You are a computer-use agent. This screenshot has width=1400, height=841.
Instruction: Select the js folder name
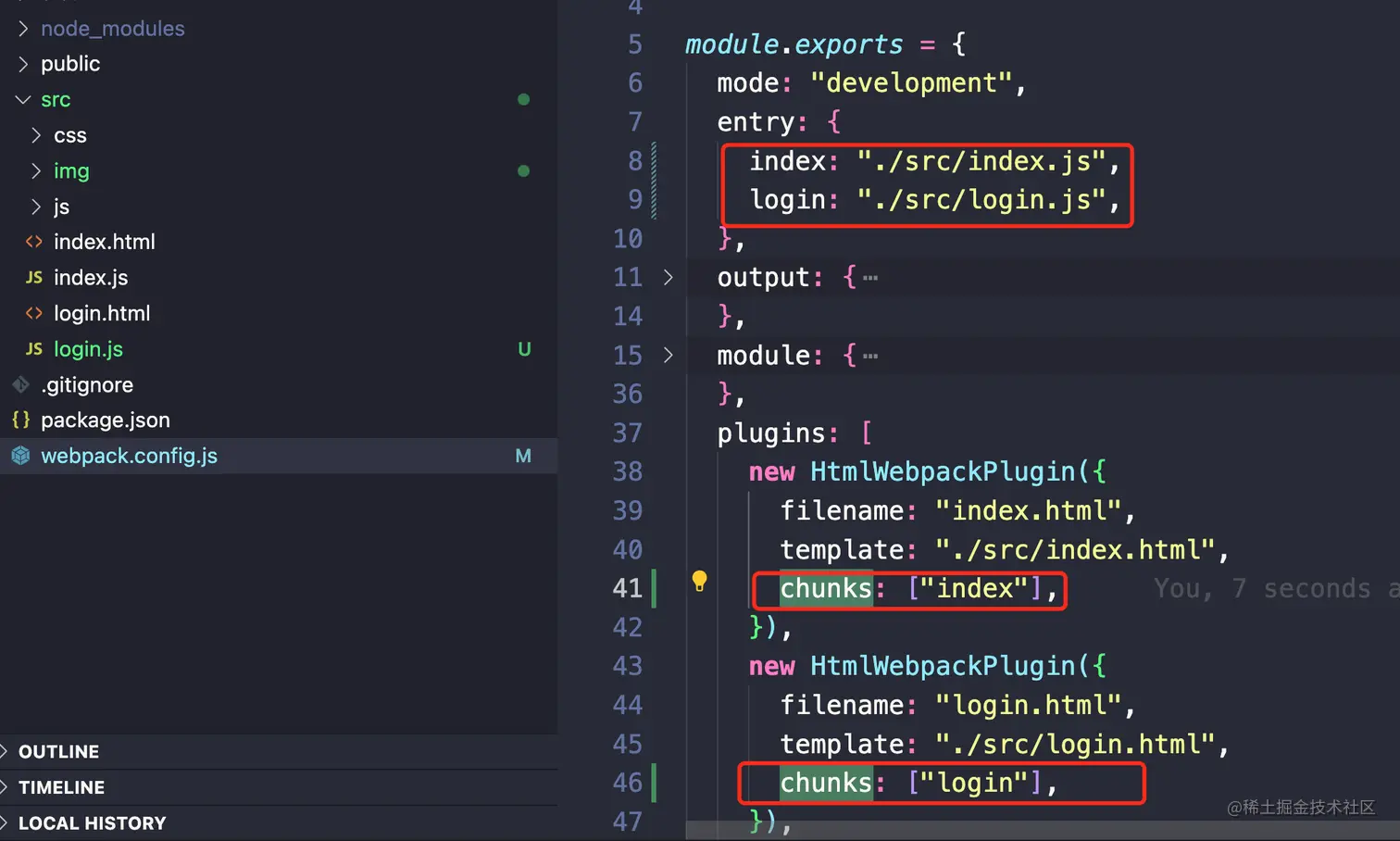[61, 207]
